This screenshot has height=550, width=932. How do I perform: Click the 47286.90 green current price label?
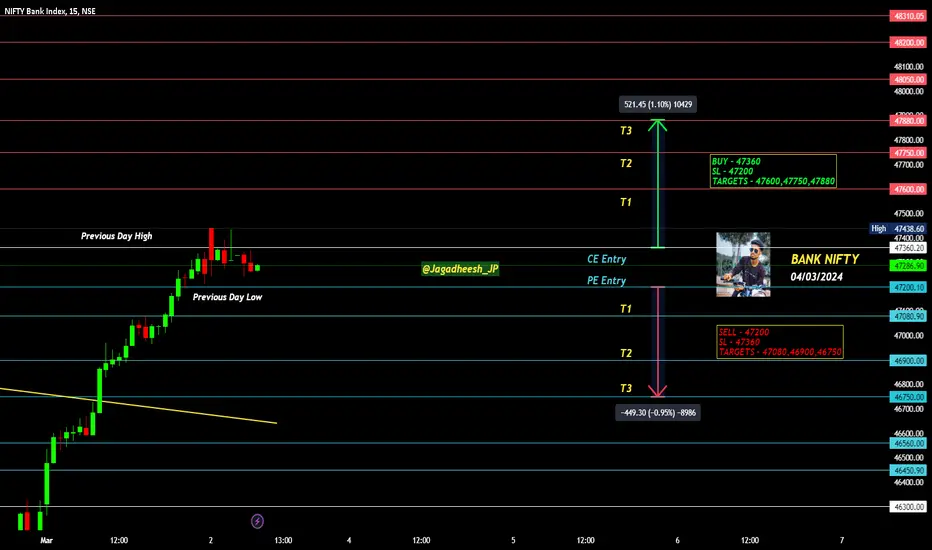(x=908, y=265)
